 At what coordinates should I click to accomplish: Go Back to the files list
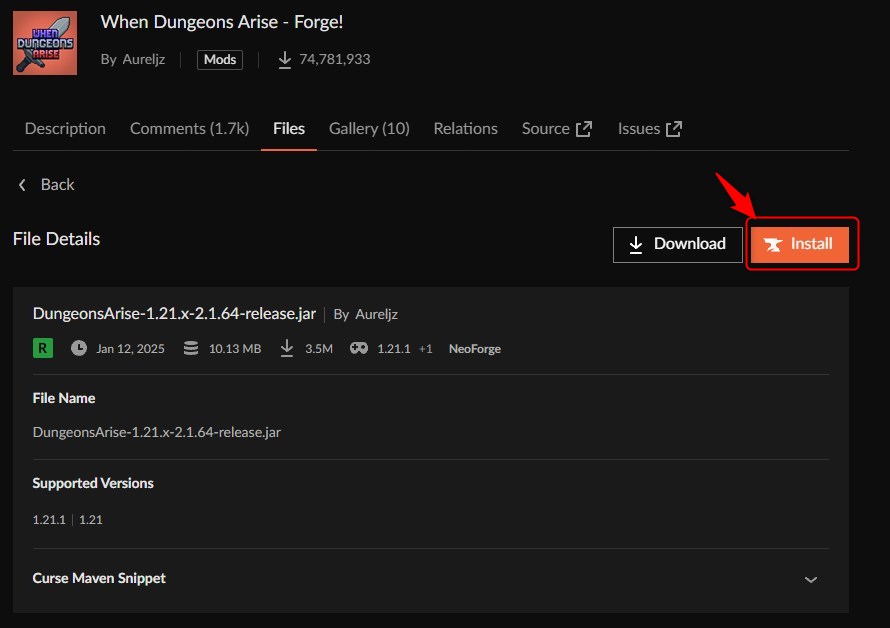(46, 185)
